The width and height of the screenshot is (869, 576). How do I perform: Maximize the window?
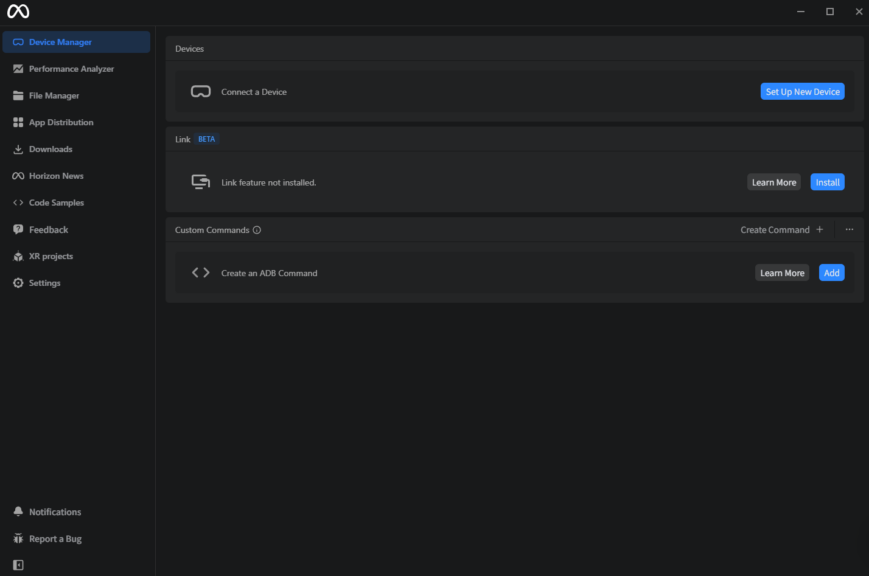pyautogui.click(x=830, y=12)
